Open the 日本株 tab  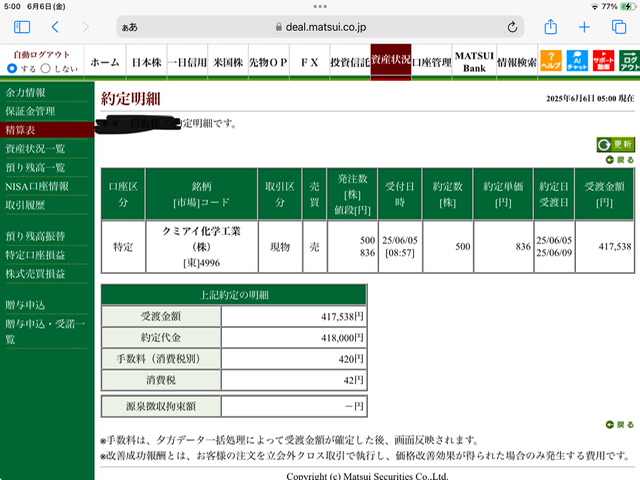pos(147,62)
